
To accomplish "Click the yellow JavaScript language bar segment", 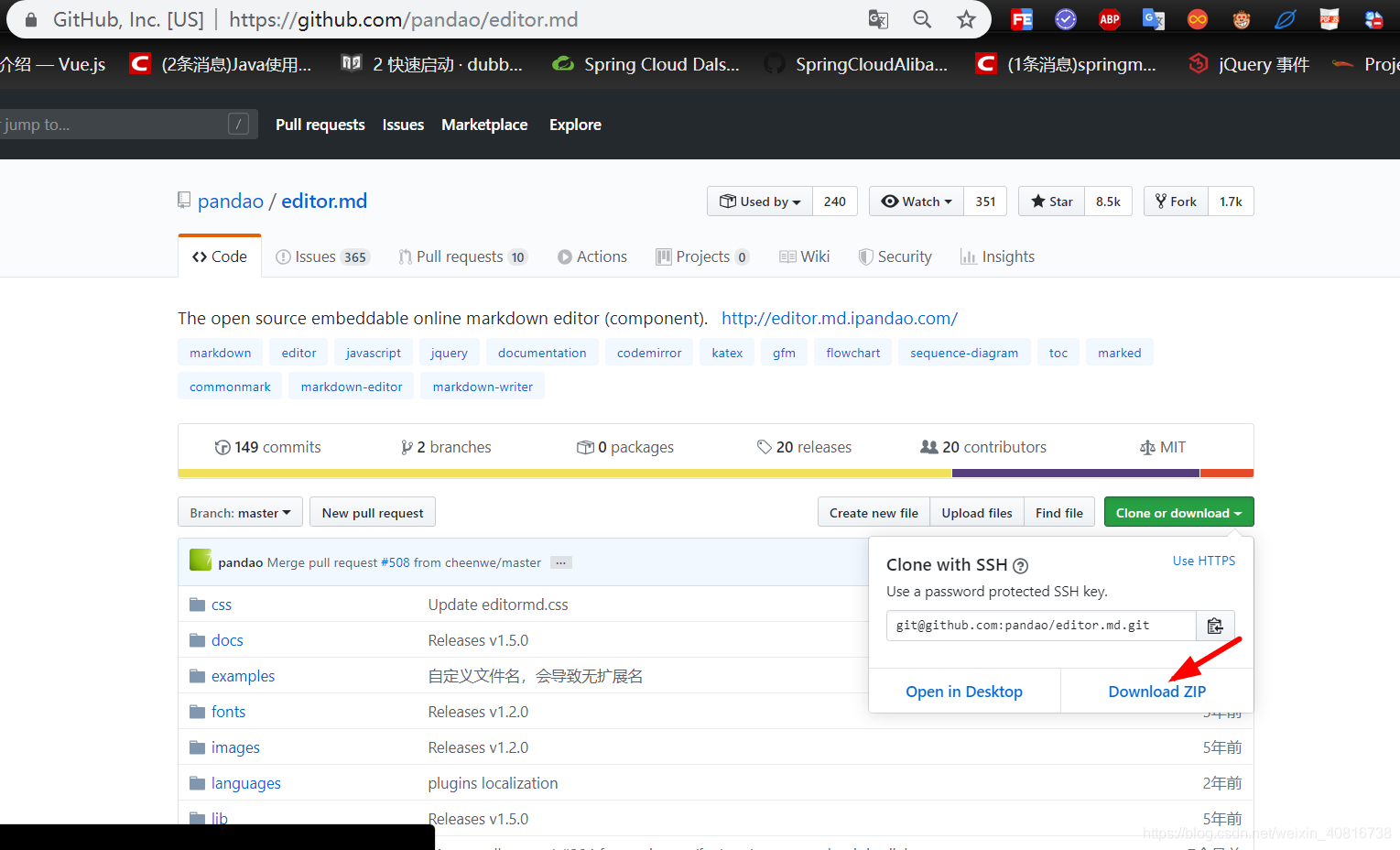I will (565, 474).
